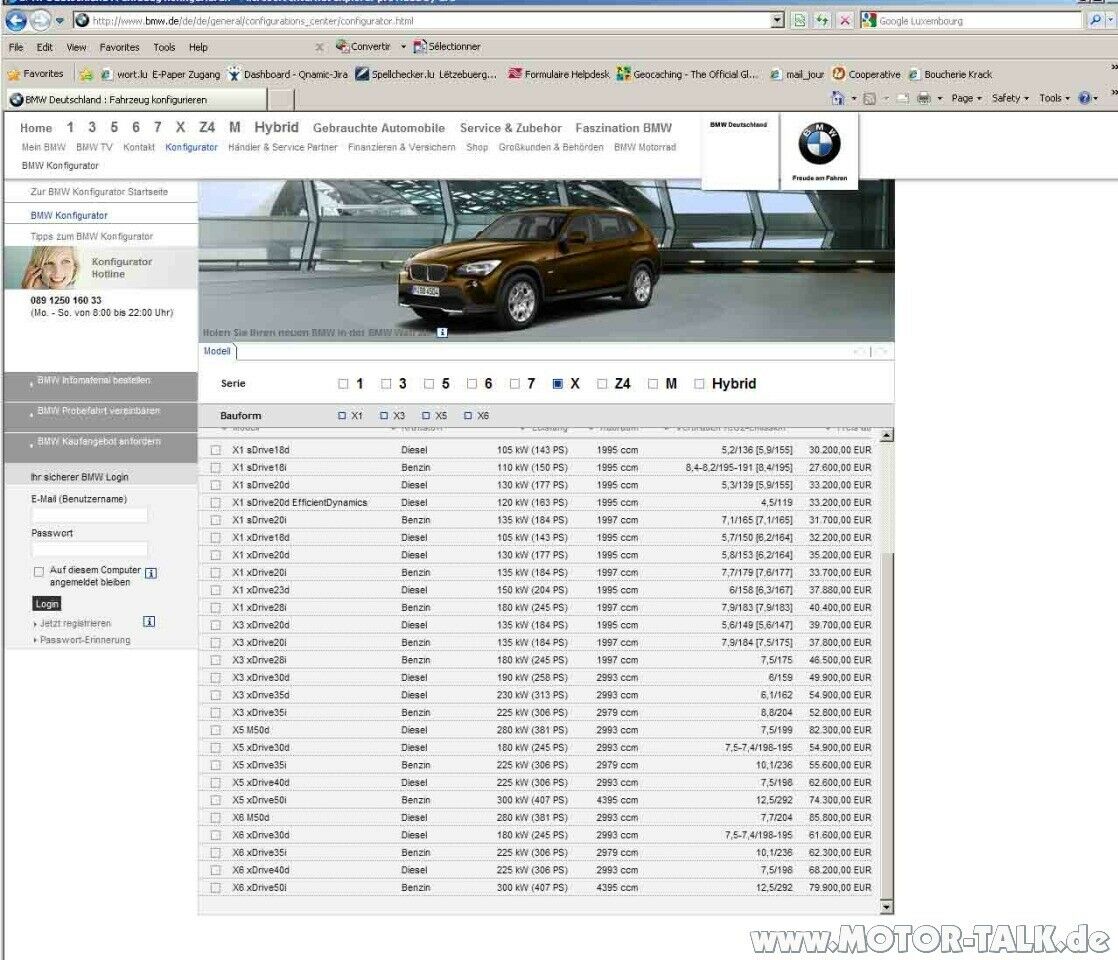Click the search magnifier icon
Viewport: 1118px width, 960px height.
[1096, 20]
